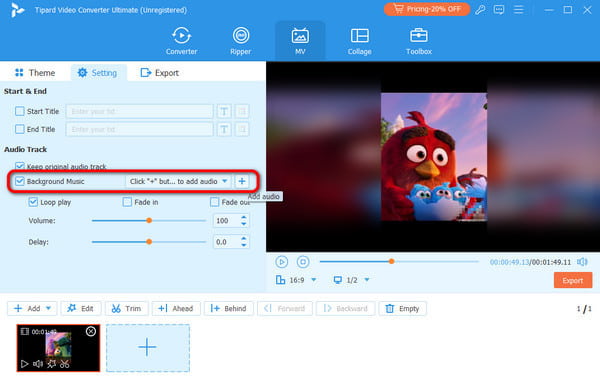The image size is (600, 387).
Task: Adjust the Volume slider
Action: click(x=149, y=220)
